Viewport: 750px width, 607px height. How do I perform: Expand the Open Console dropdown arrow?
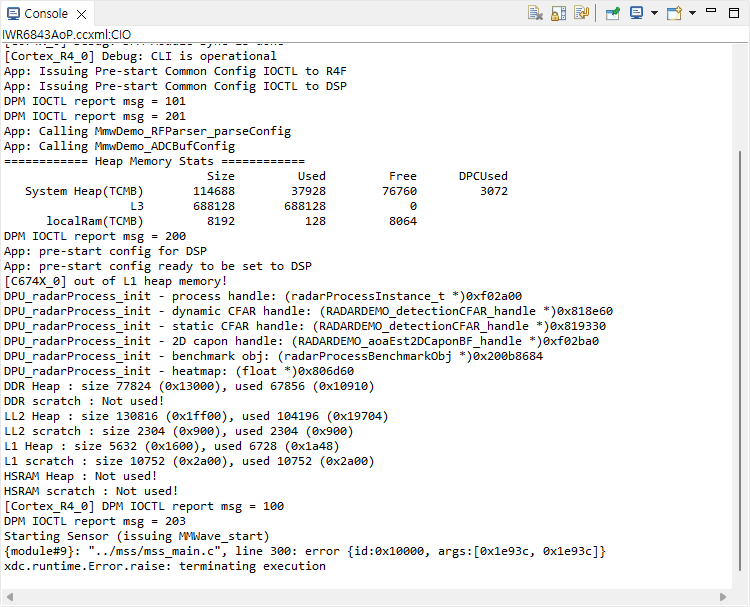pos(692,13)
